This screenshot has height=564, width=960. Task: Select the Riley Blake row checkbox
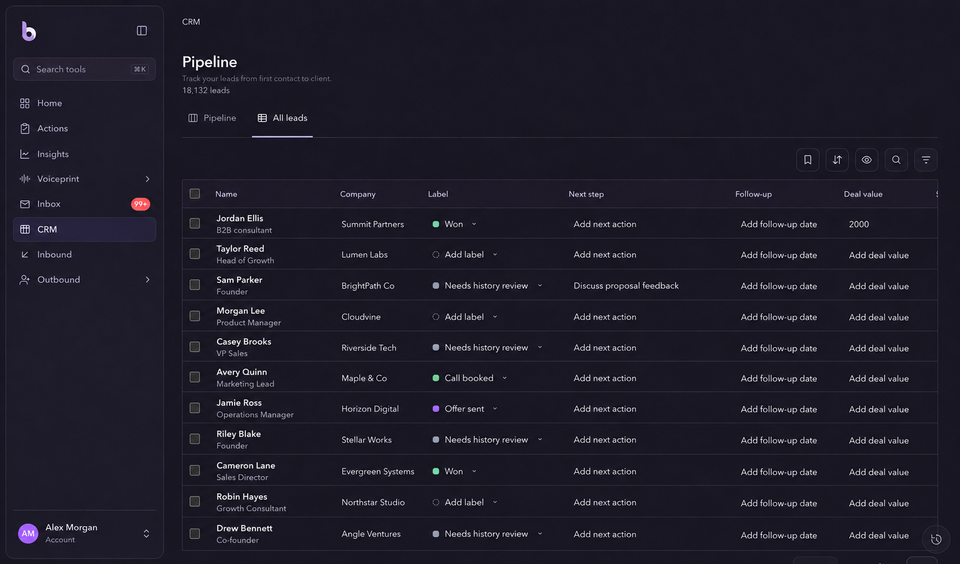pos(195,439)
